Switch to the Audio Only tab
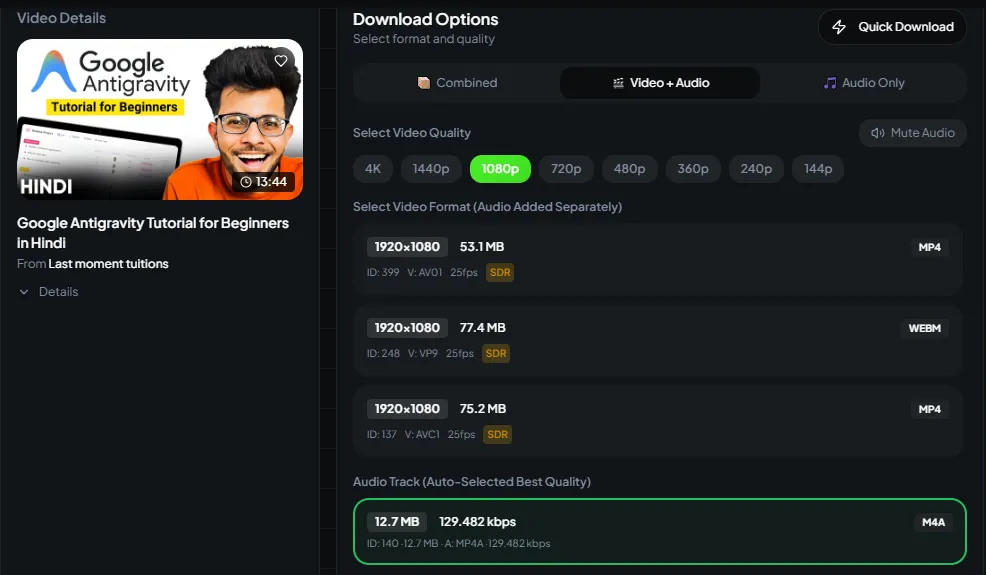This screenshot has height=575, width=986. 863,83
